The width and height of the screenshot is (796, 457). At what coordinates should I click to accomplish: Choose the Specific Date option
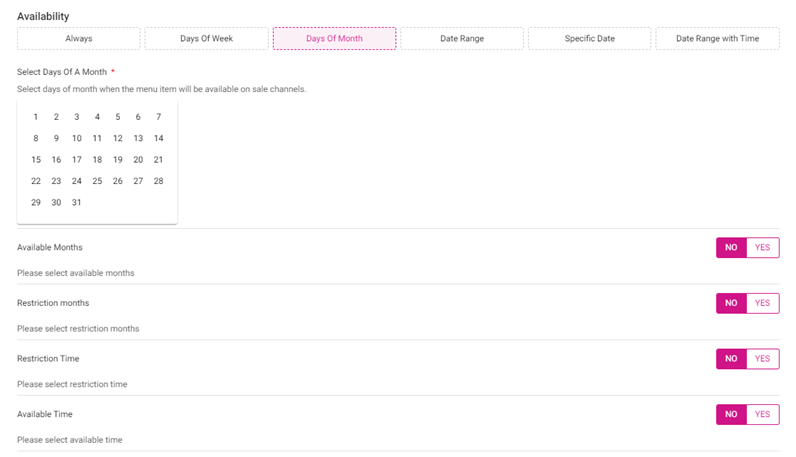589,39
